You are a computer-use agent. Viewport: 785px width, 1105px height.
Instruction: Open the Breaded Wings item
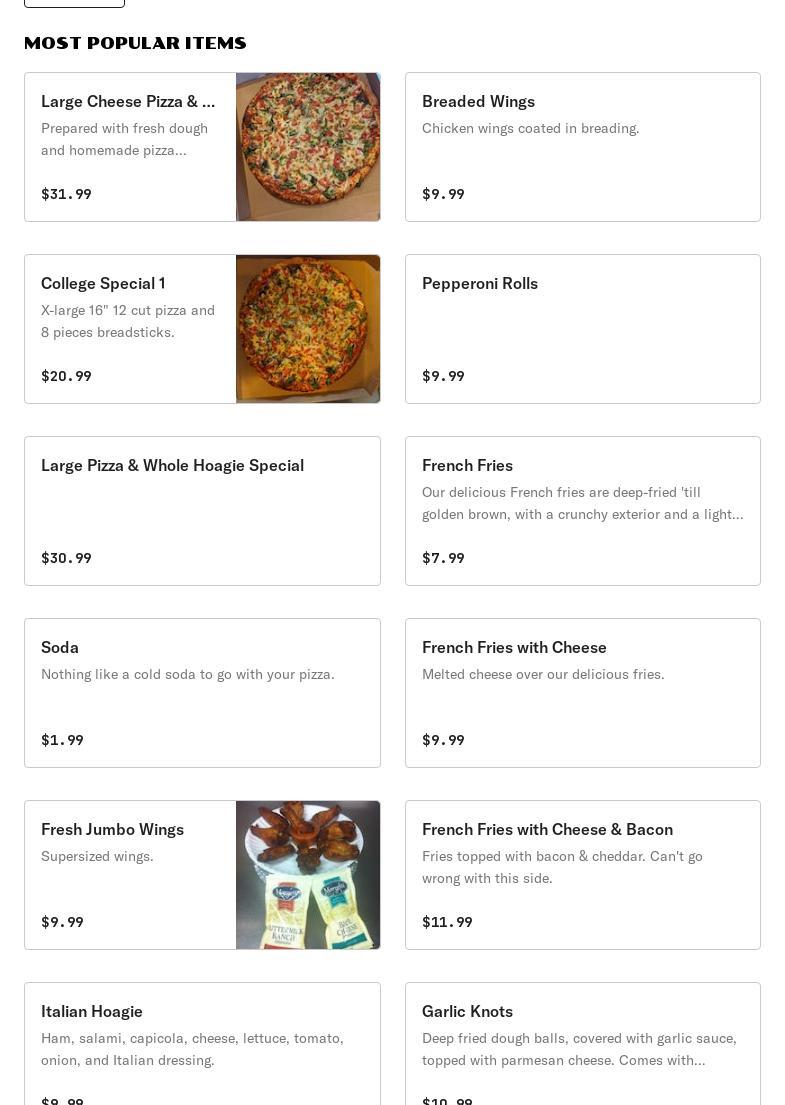point(478,101)
